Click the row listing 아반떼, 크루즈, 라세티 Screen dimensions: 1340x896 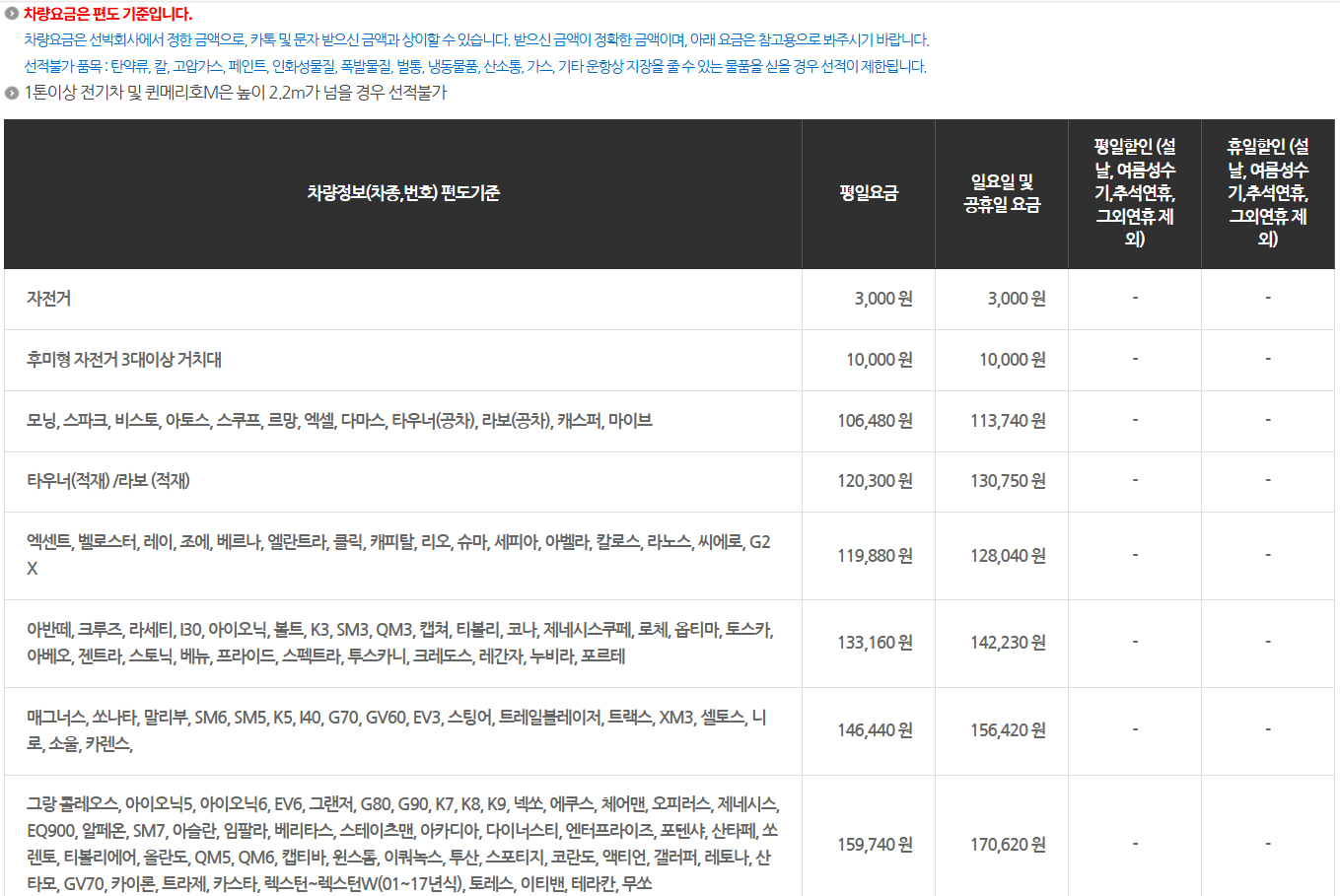pyautogui.click(x=400, y=643)
